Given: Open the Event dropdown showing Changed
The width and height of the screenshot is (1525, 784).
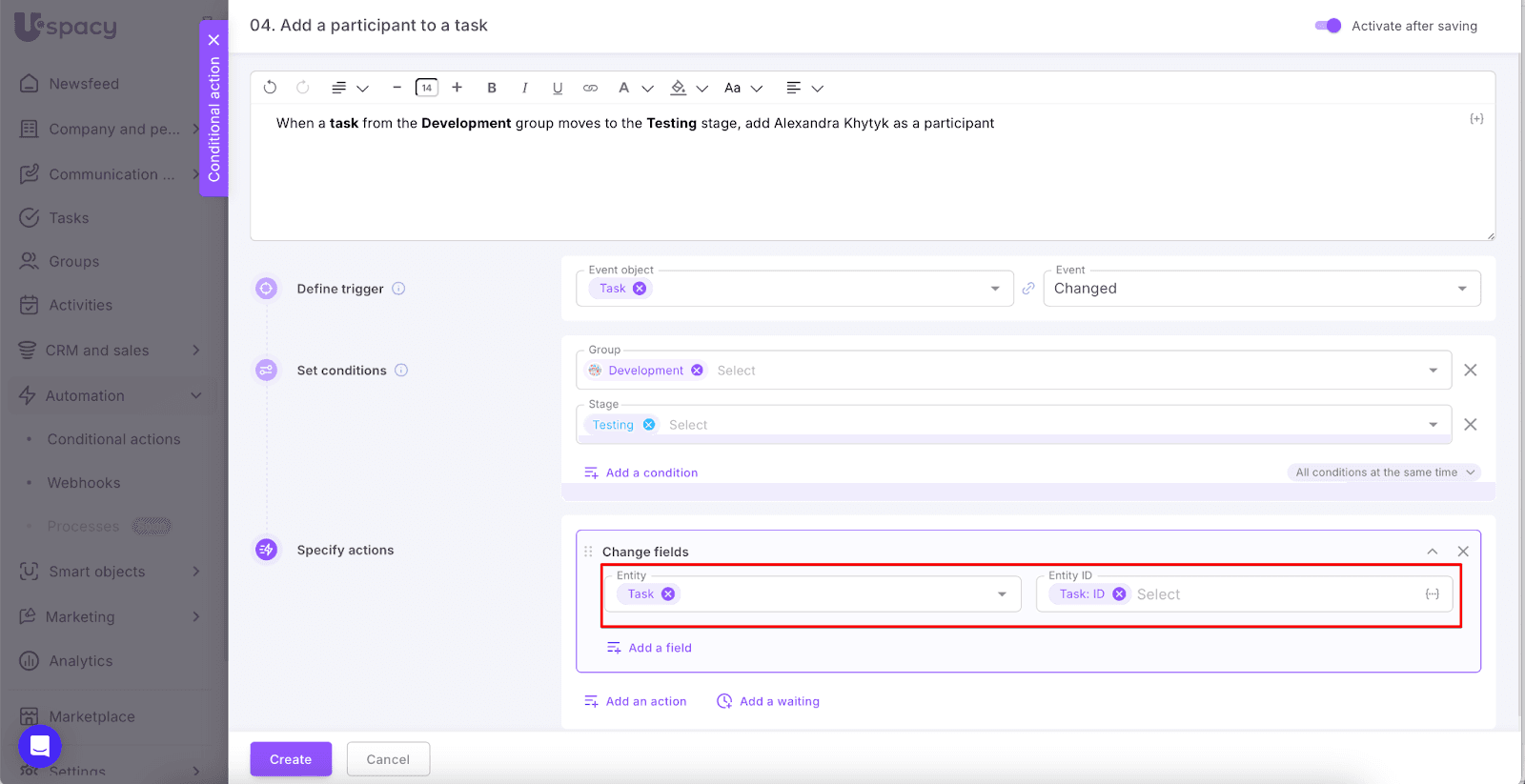Looking at the screenshot, I should (1261, 289).
